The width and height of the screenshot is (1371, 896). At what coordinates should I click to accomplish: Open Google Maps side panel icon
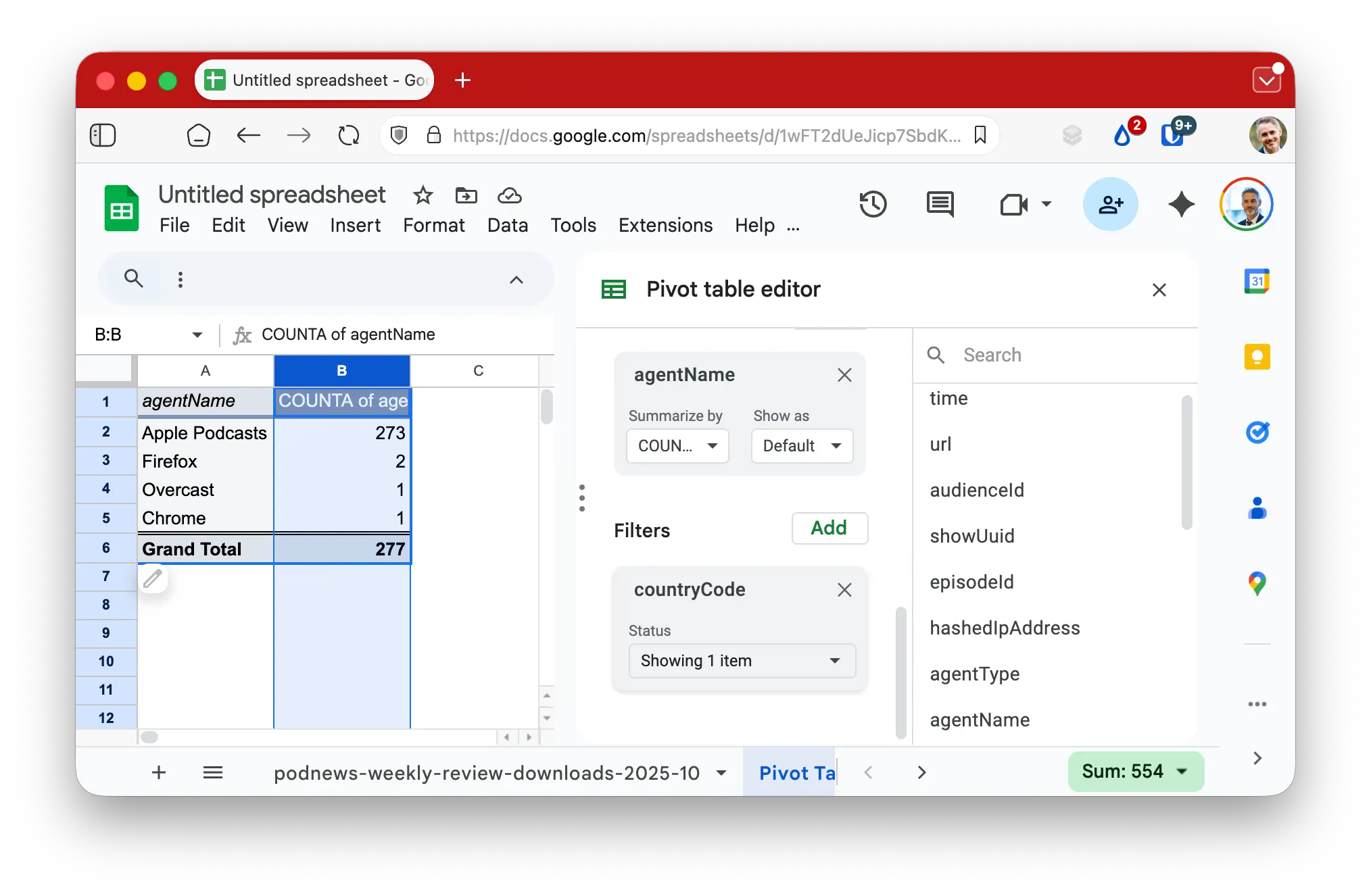point(1257,583)
